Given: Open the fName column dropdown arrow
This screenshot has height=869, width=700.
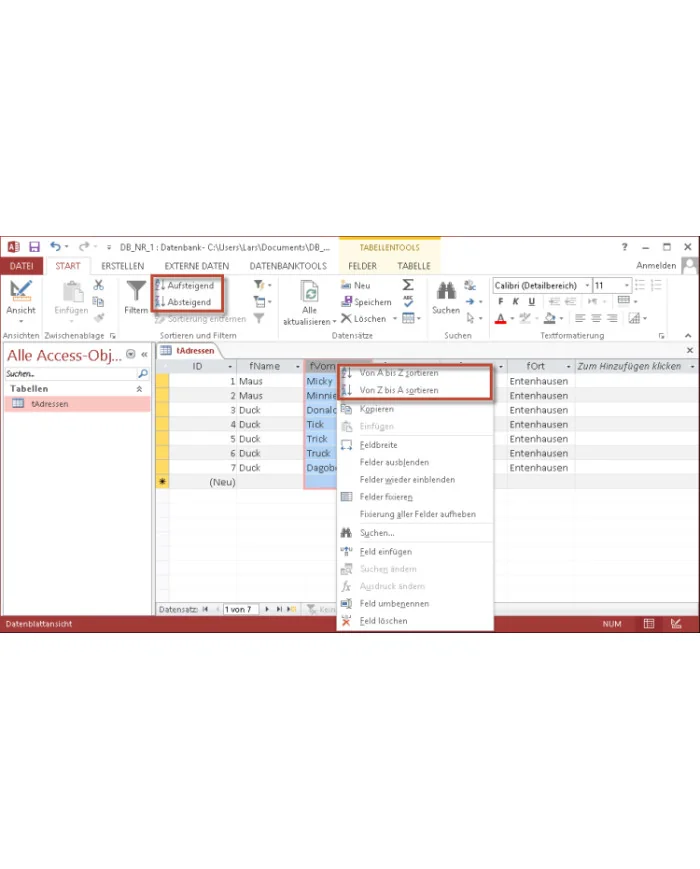Looking at the screenshot, I should [298, 366].
